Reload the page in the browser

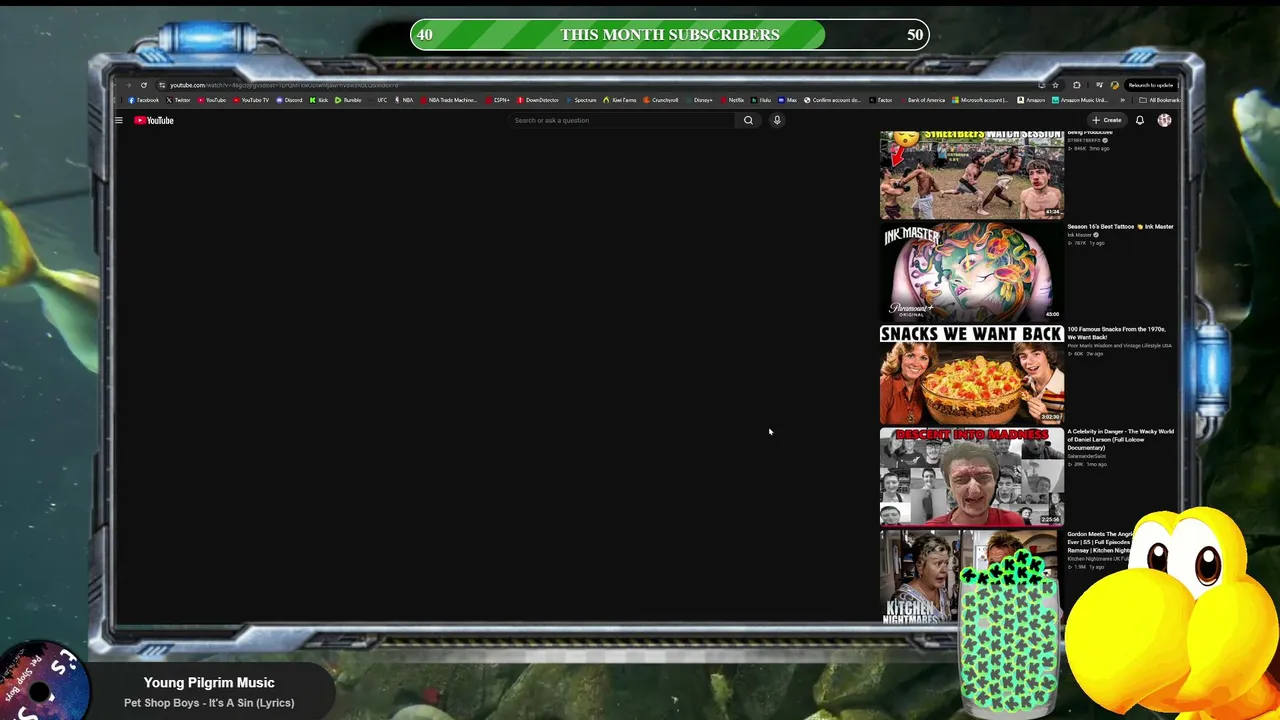144,85
